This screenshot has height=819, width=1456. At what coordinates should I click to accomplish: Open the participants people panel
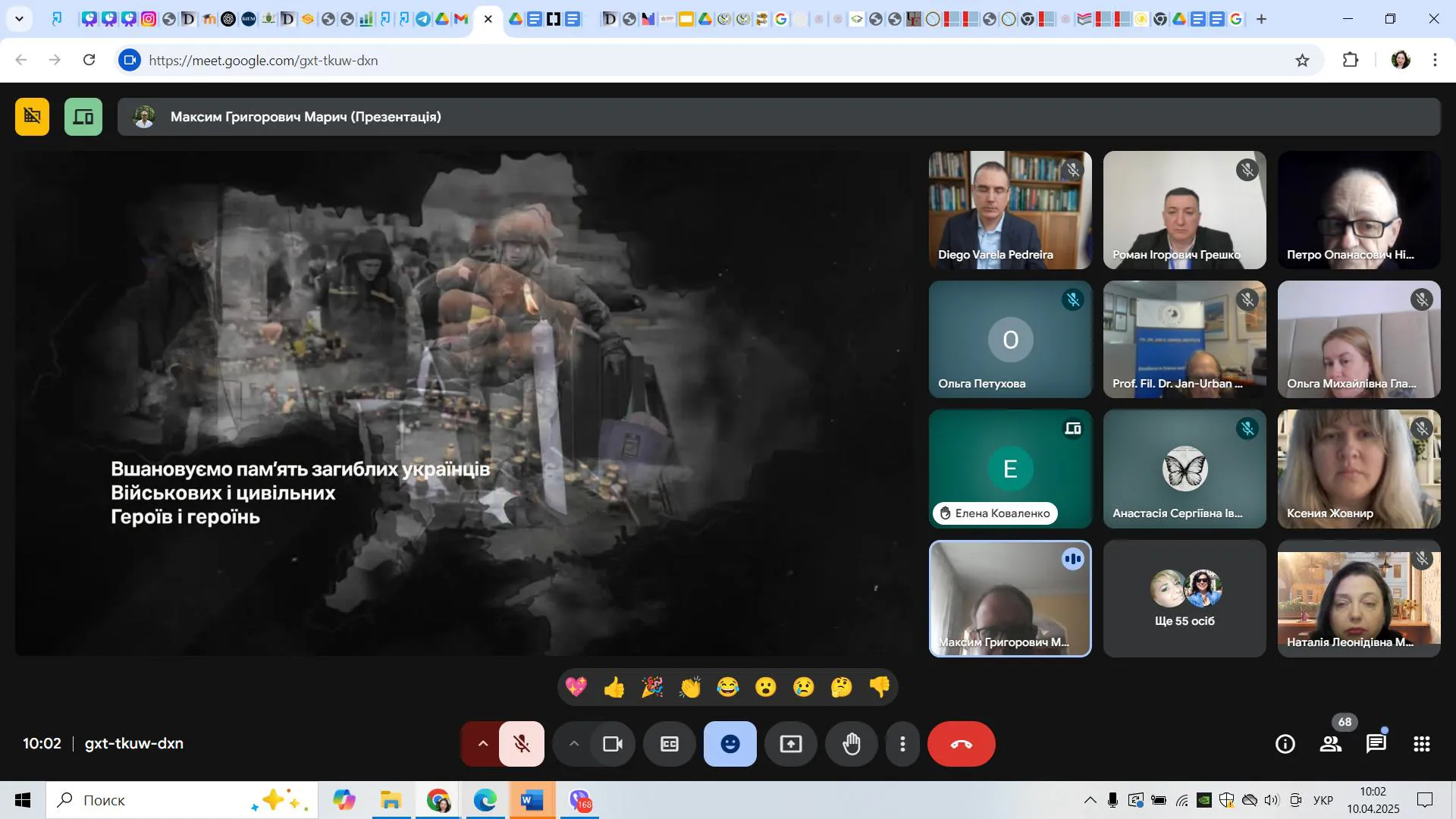[x=1331, y=744]
